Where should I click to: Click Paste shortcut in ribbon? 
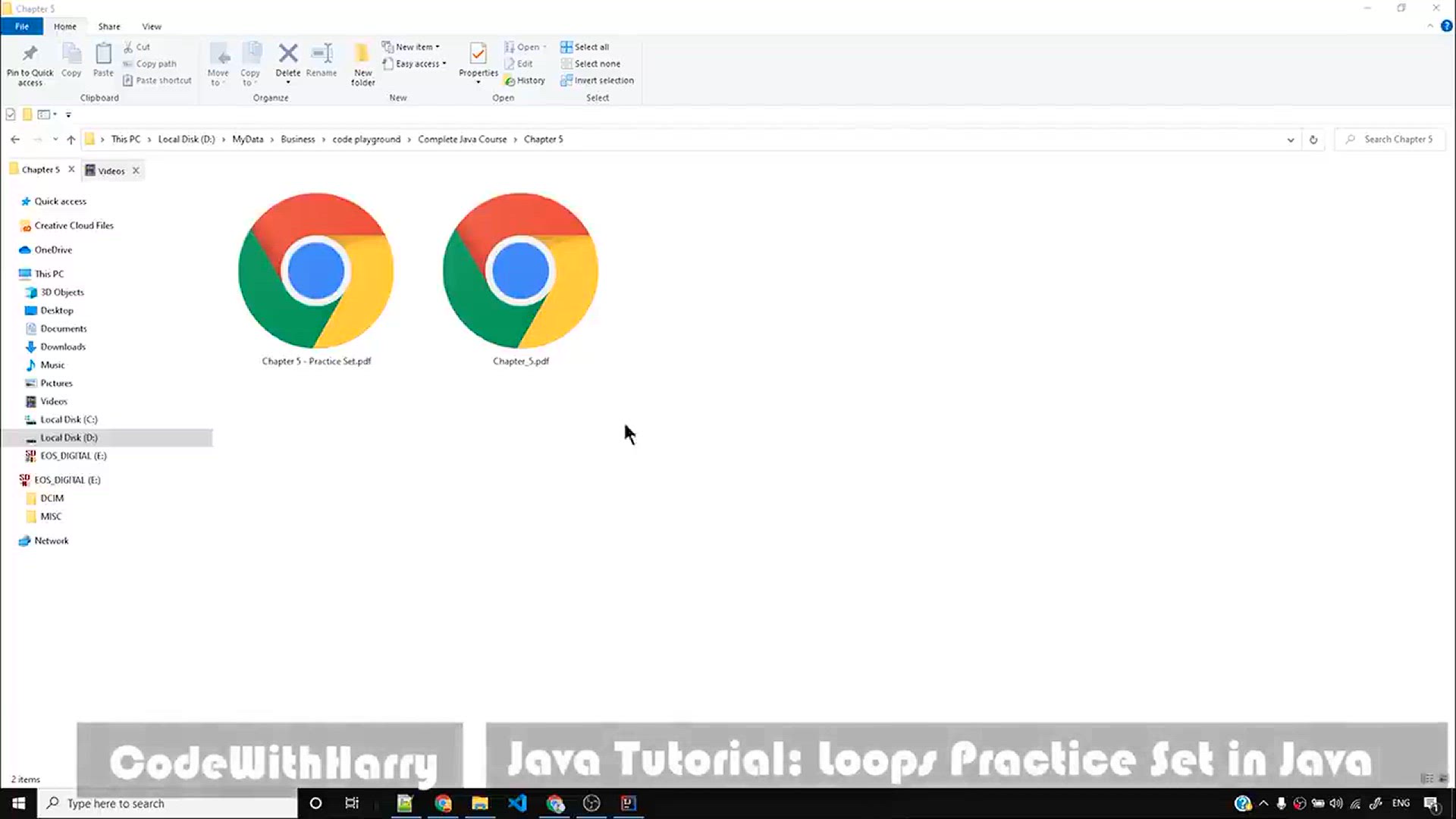click(x=157, y=80)
